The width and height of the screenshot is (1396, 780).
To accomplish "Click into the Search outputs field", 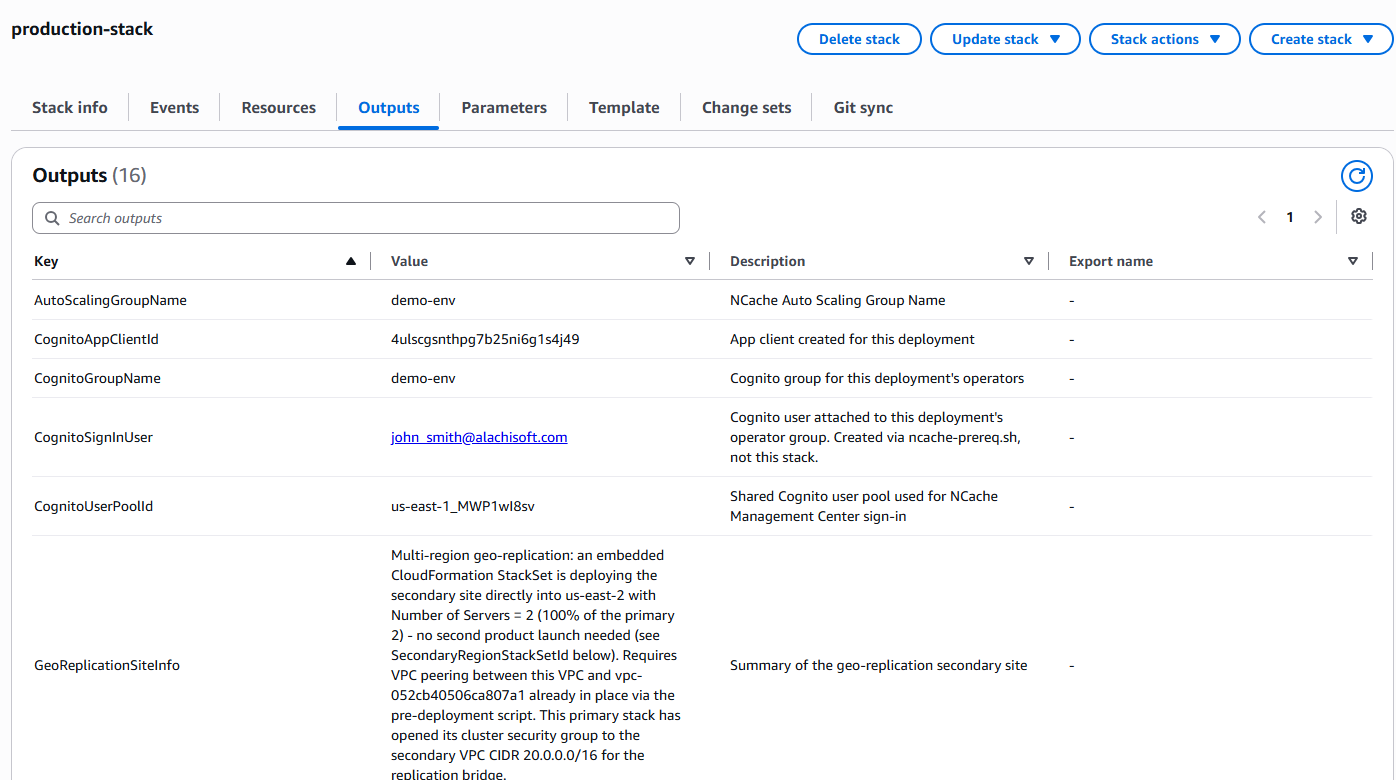I will [x=356, y=218].
